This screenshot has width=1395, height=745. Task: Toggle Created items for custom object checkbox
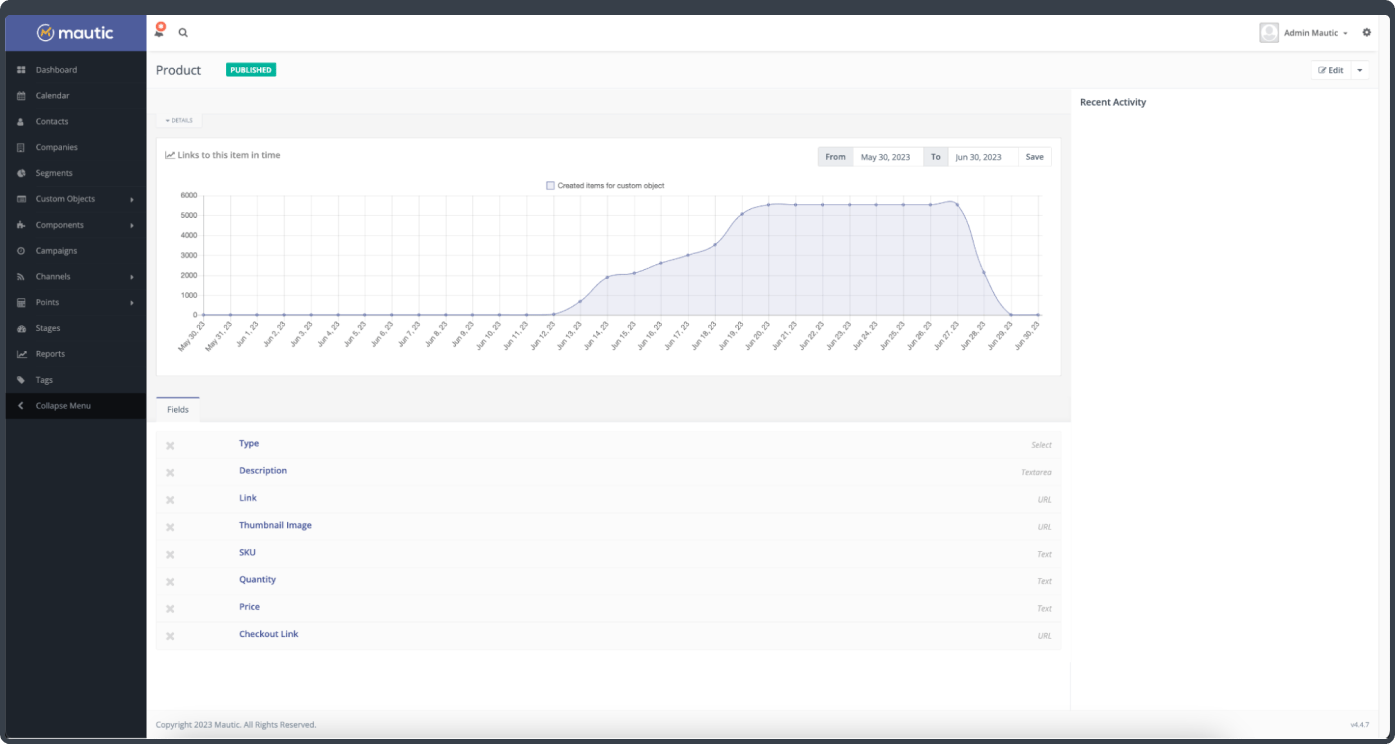point(550,185)
